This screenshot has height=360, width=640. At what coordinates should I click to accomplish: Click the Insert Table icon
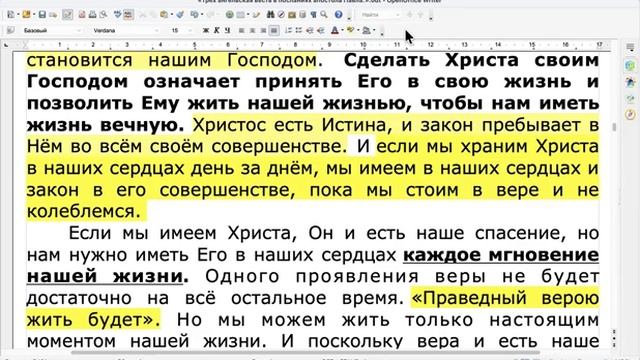pyautogui.click(x=241, y=15)
